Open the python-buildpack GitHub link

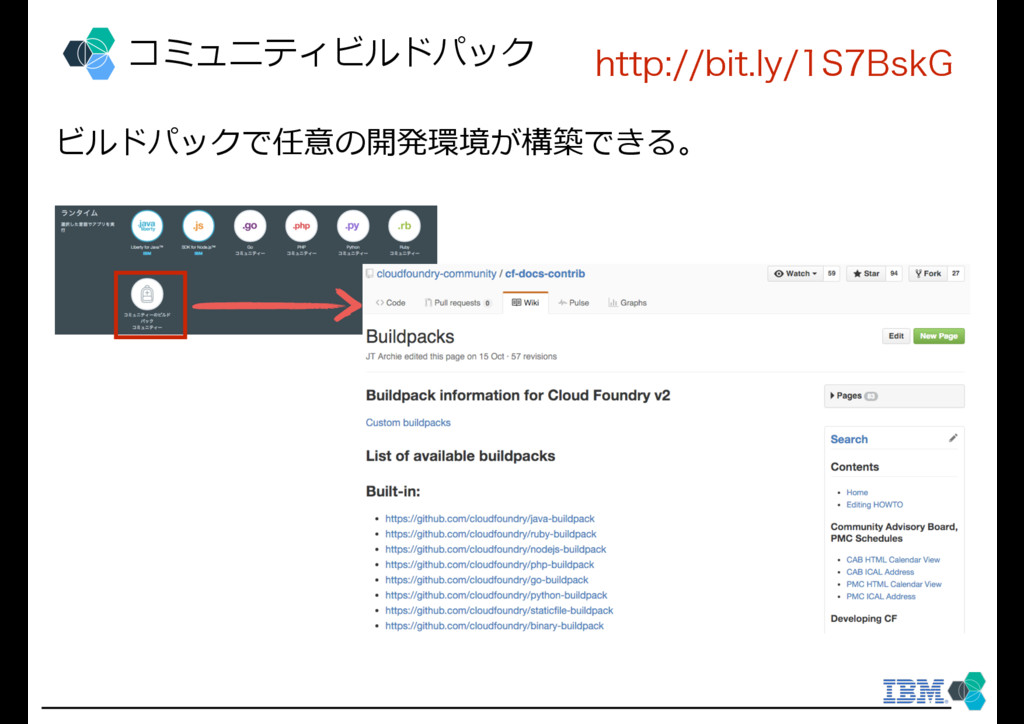point(496,595)
